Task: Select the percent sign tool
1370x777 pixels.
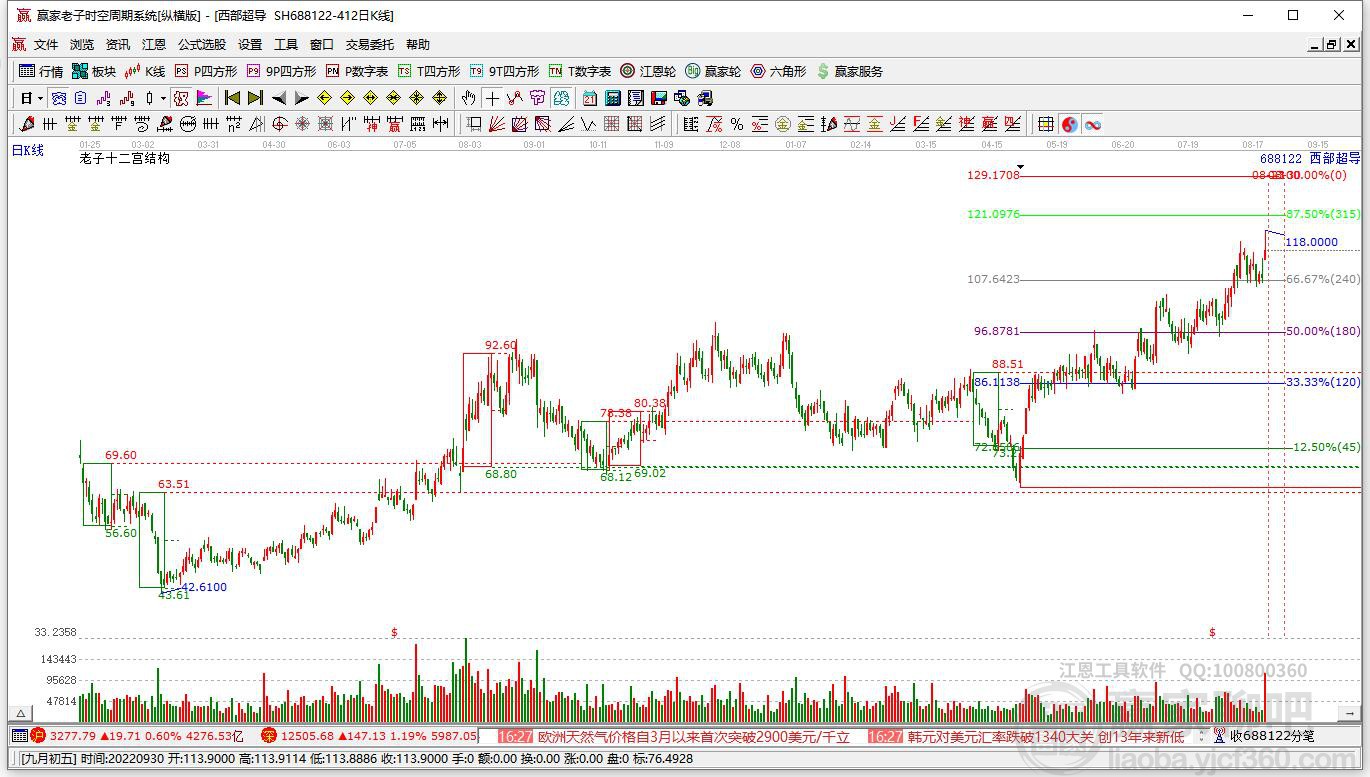Action: (x=736, y=124)
